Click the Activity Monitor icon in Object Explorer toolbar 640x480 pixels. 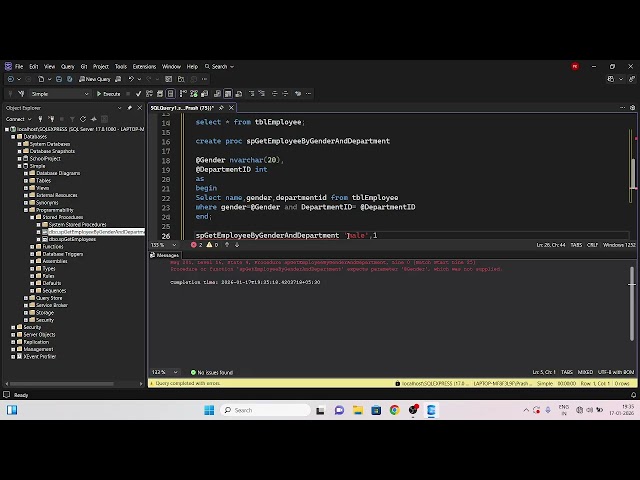coord(93,119)
